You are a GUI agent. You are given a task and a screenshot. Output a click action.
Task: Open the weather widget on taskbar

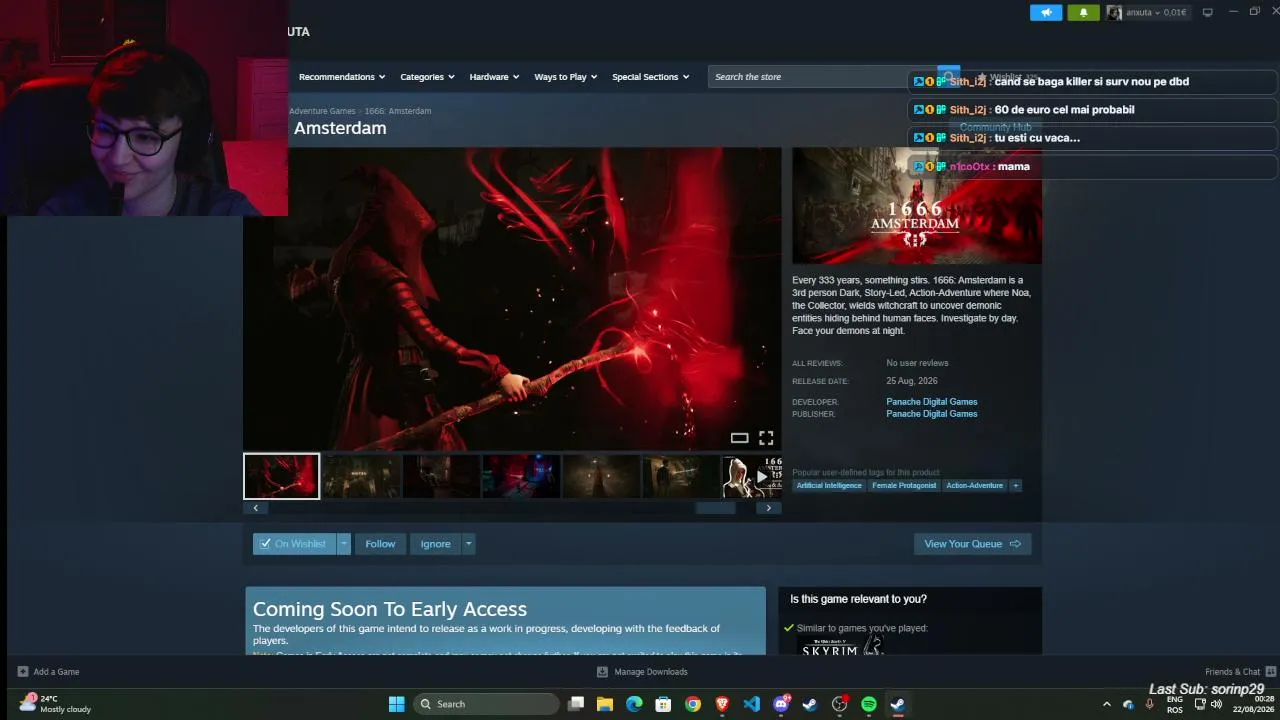coord(55,704)
